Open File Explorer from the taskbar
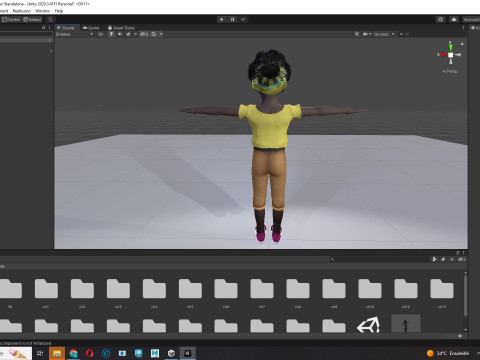Image resolution: width=480 pixels, height=360 pixels. [57, 353]
